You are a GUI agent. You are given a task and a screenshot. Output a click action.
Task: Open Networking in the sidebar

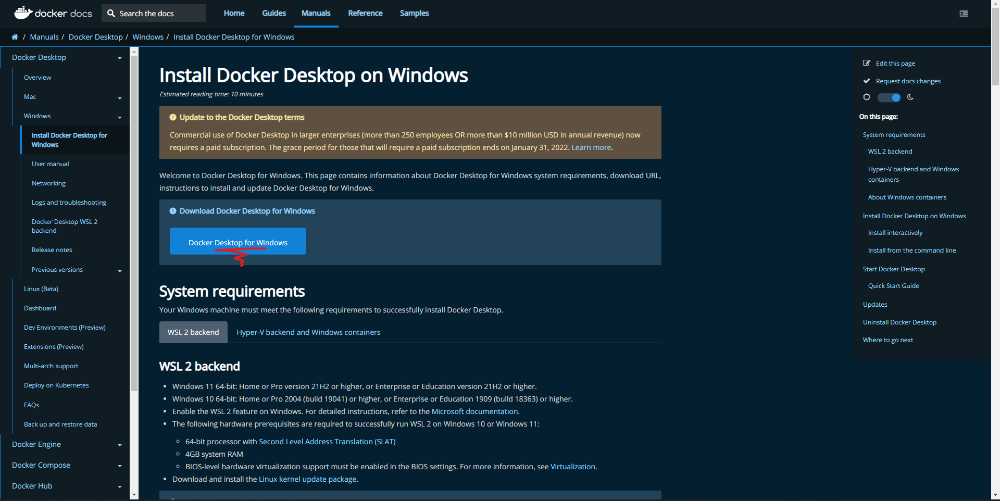[x=48, y=184]
